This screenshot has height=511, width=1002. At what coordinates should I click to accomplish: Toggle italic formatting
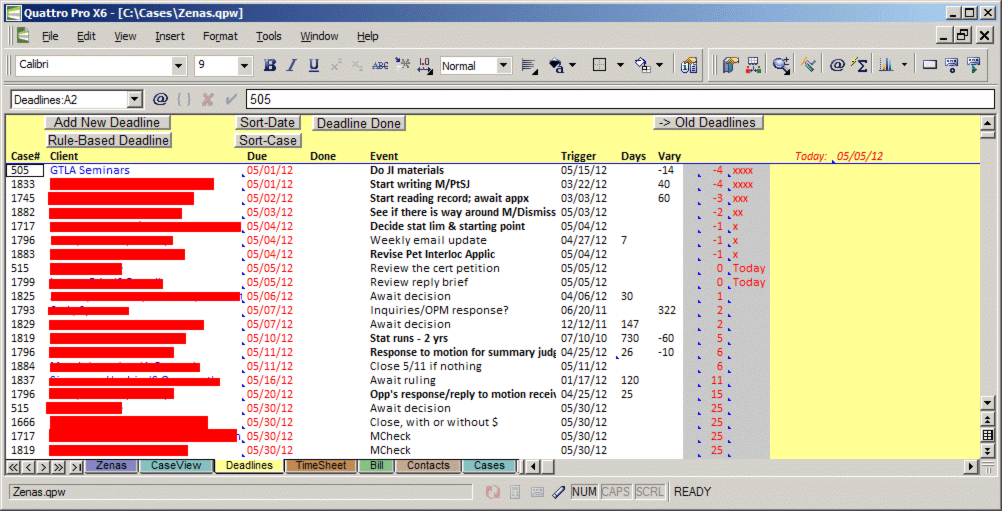point(292,66)
